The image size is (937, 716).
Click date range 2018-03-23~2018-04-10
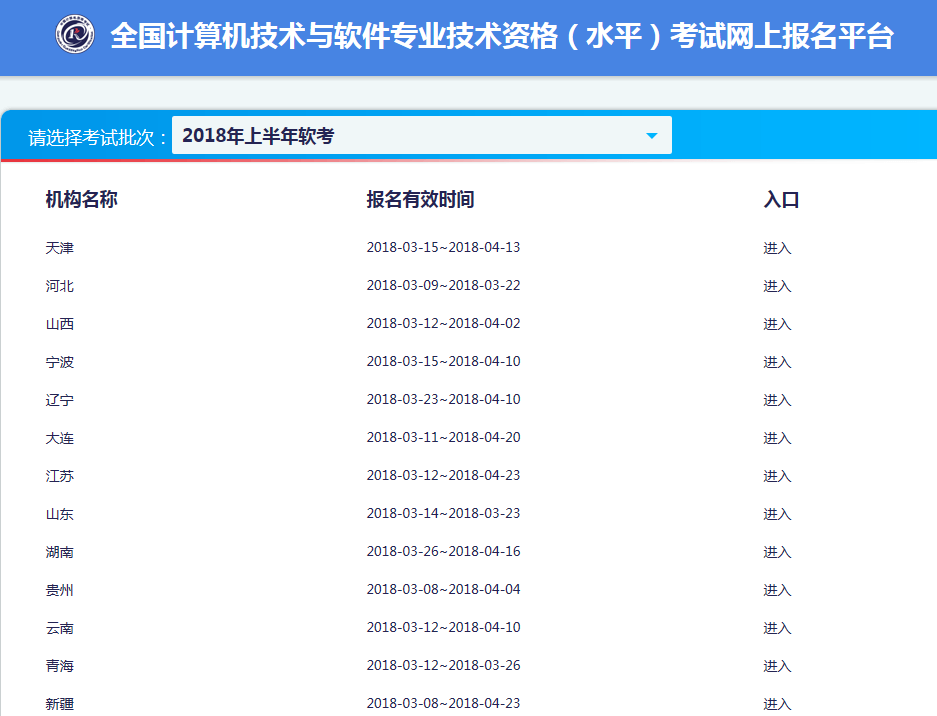click(443, 399)
